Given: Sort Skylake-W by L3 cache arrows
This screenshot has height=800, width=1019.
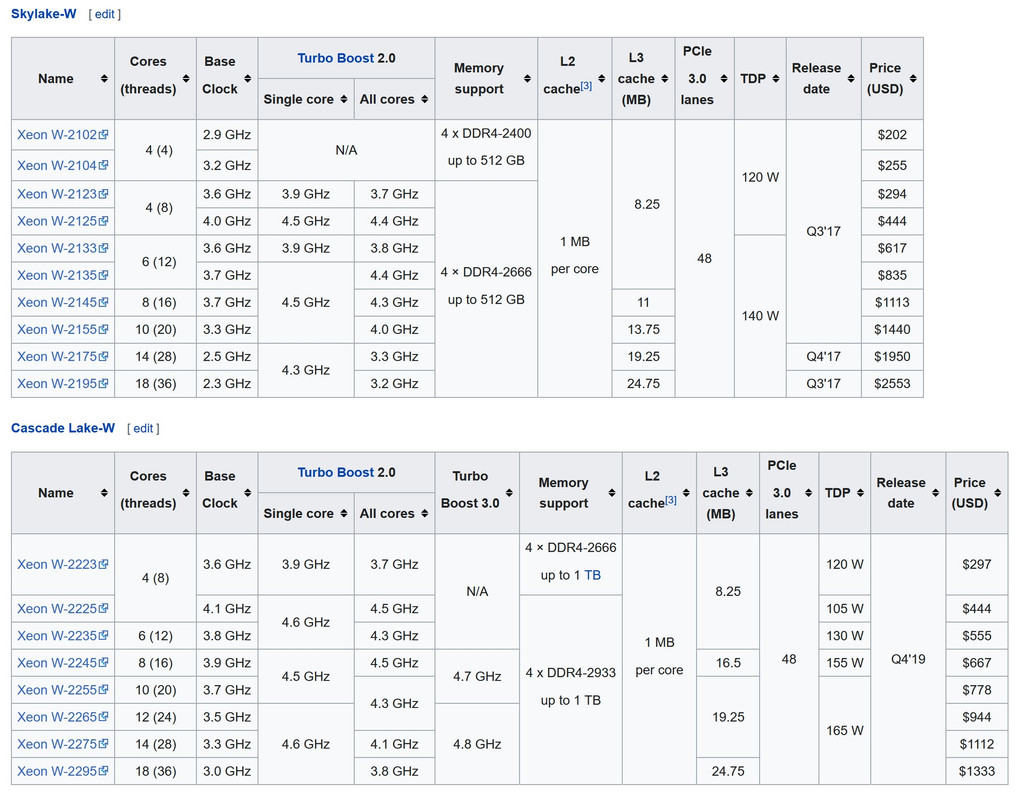Looking at the screenshot, I should click(664, 79).
